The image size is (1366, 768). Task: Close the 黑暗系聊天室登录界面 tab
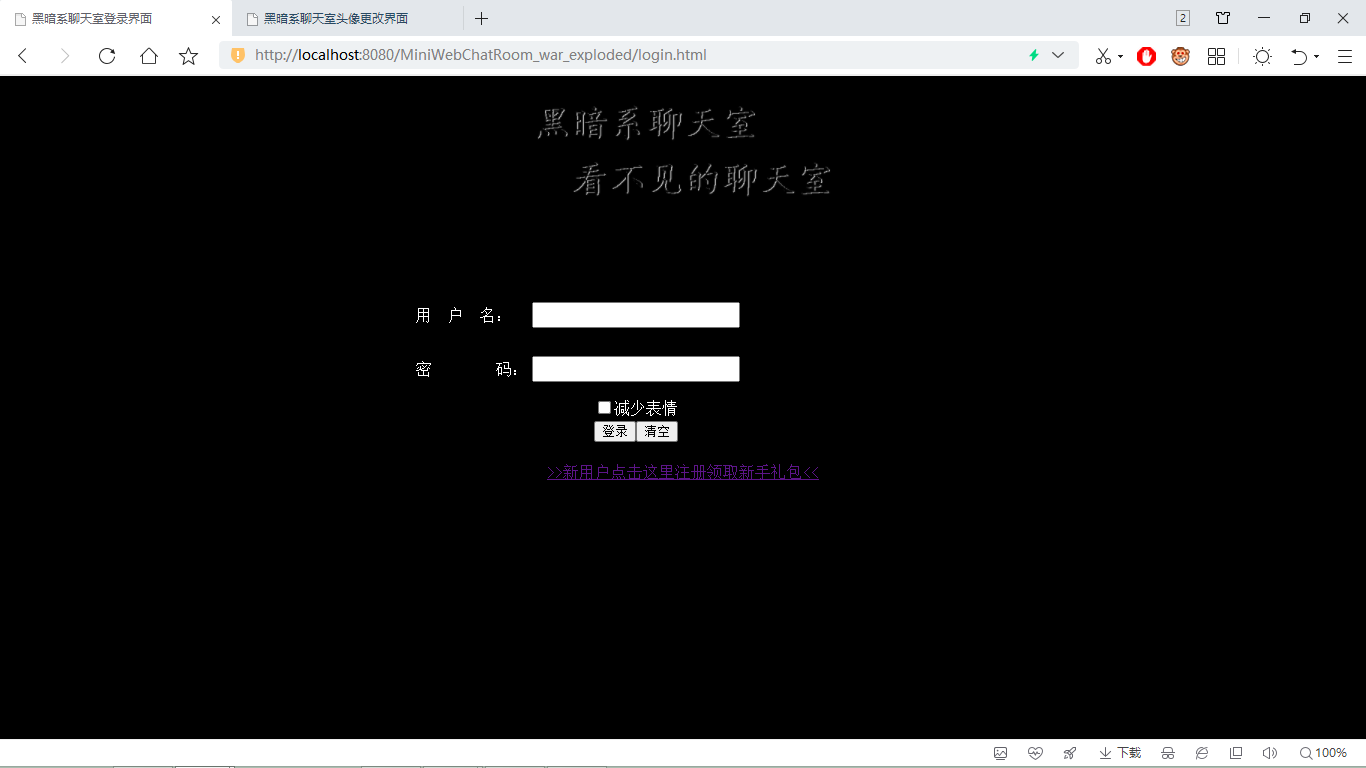tap(216, 19)
